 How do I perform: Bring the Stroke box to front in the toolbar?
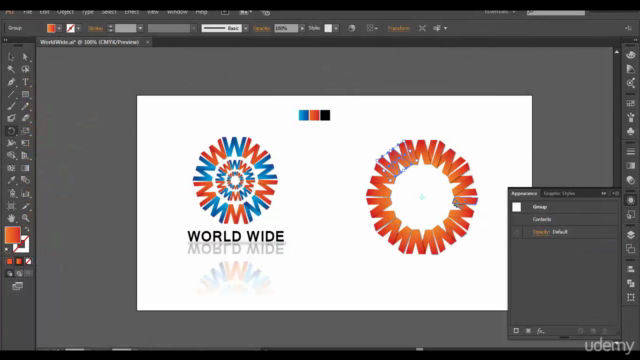click(x=24, y=246)
